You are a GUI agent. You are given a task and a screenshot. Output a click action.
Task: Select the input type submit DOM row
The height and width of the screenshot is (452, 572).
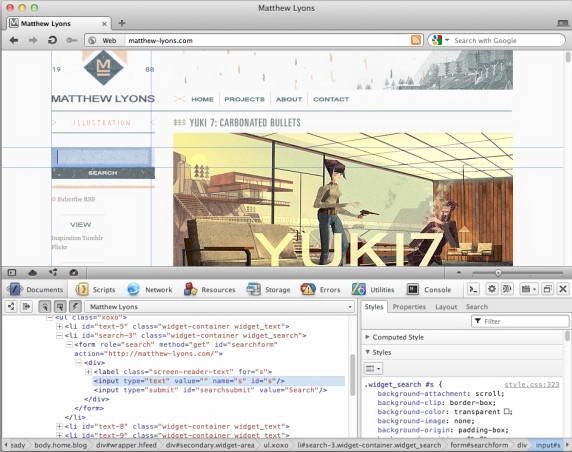tap(210, 390)
